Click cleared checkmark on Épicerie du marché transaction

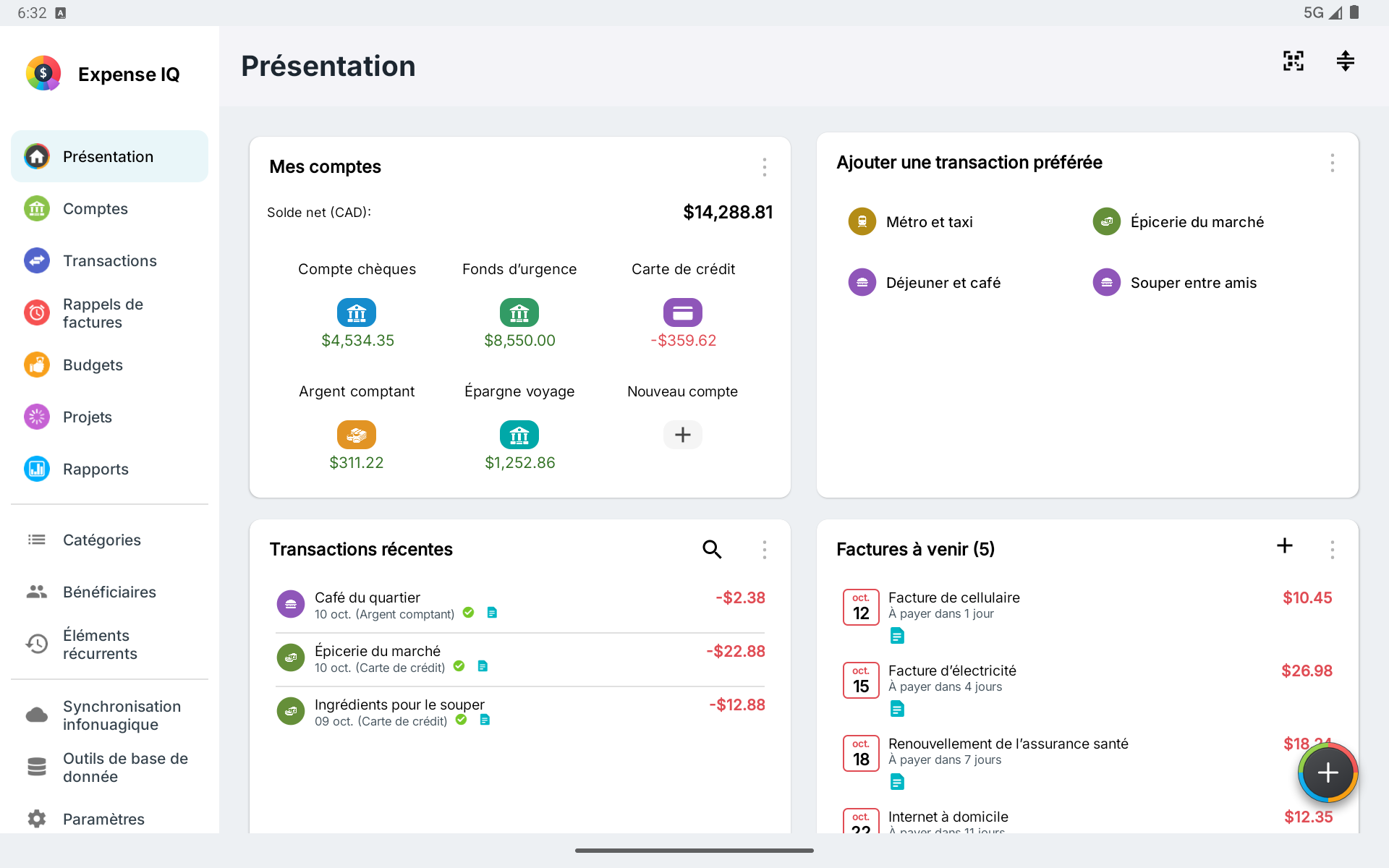[x=459, y=666]
